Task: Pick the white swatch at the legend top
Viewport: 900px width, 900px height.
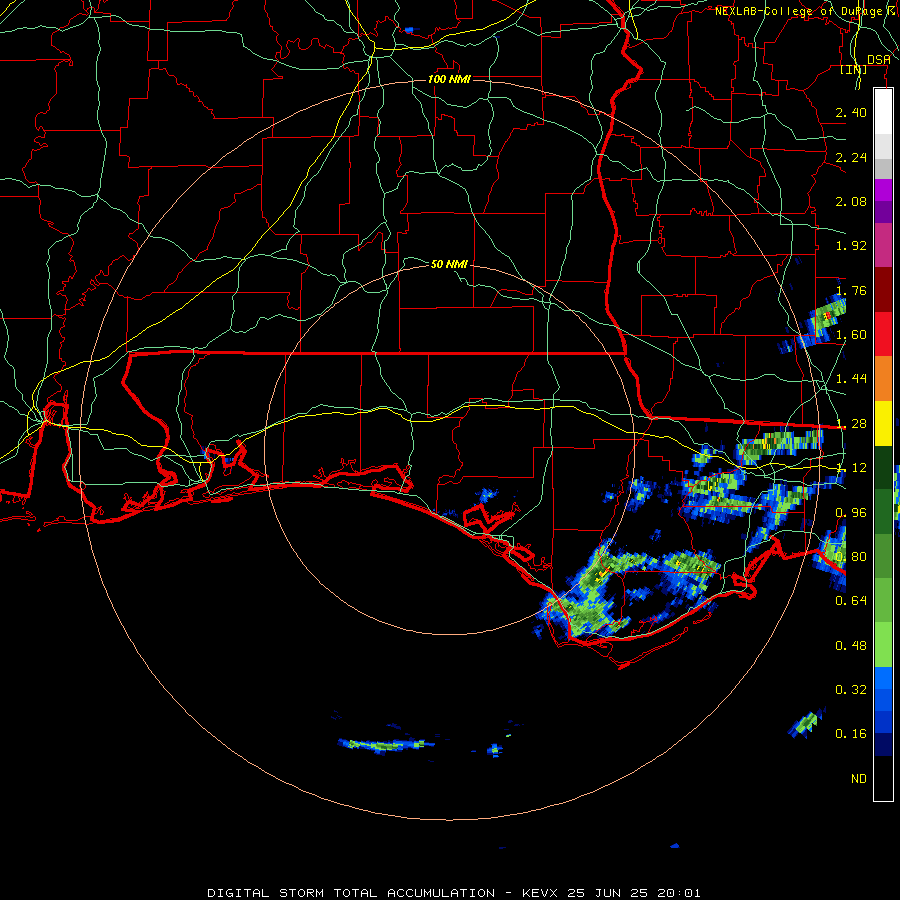Action: [883, 112]
